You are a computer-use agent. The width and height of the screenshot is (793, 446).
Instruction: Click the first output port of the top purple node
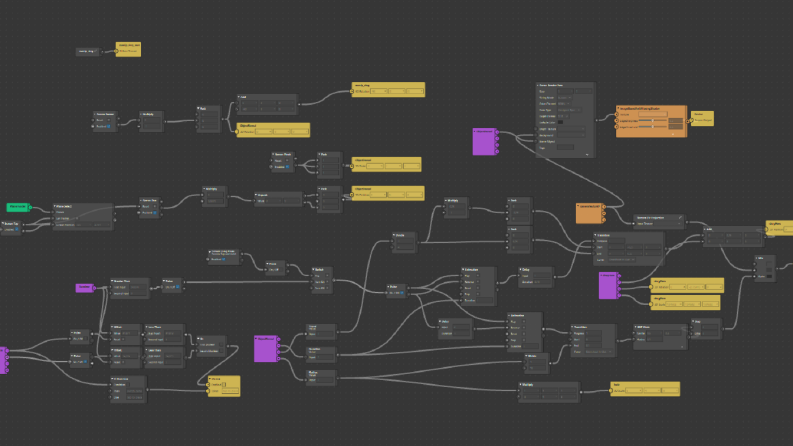pos(497,132)
